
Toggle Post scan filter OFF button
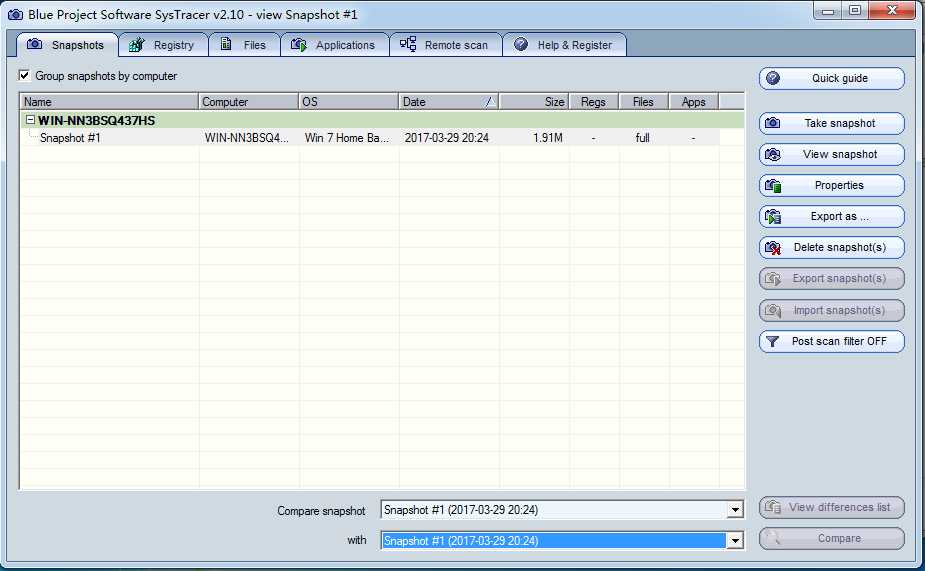(832, 342)
